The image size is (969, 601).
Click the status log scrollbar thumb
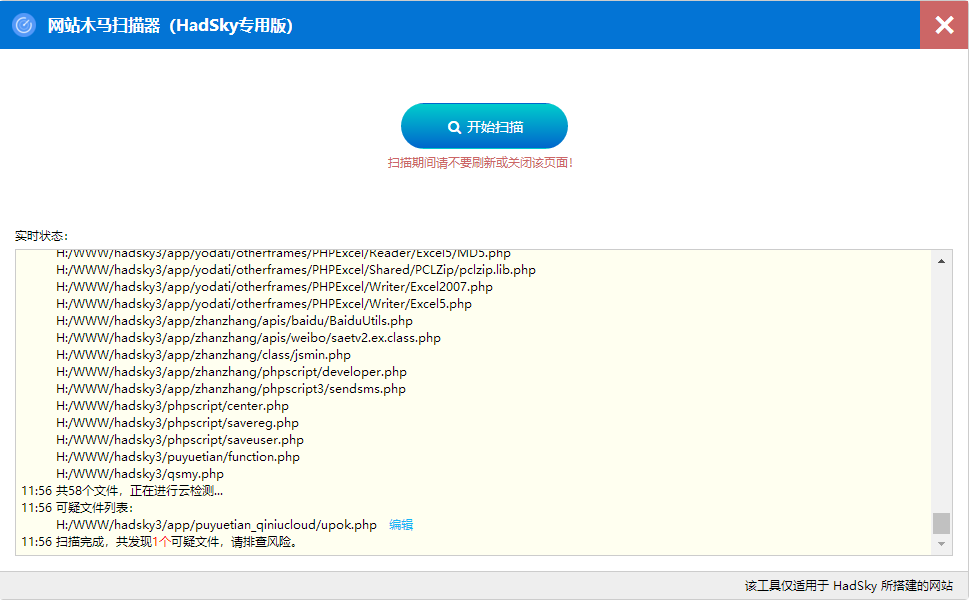[941, 523]
